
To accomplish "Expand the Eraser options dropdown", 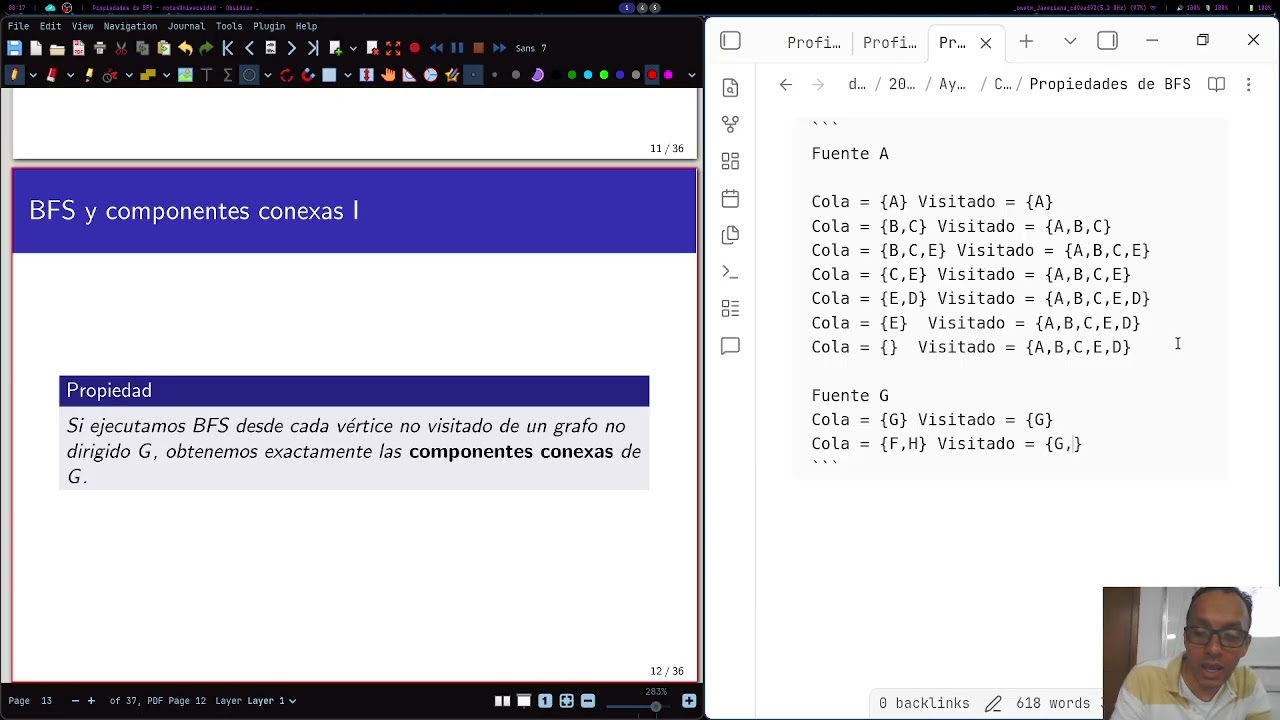I will (70, 75).
